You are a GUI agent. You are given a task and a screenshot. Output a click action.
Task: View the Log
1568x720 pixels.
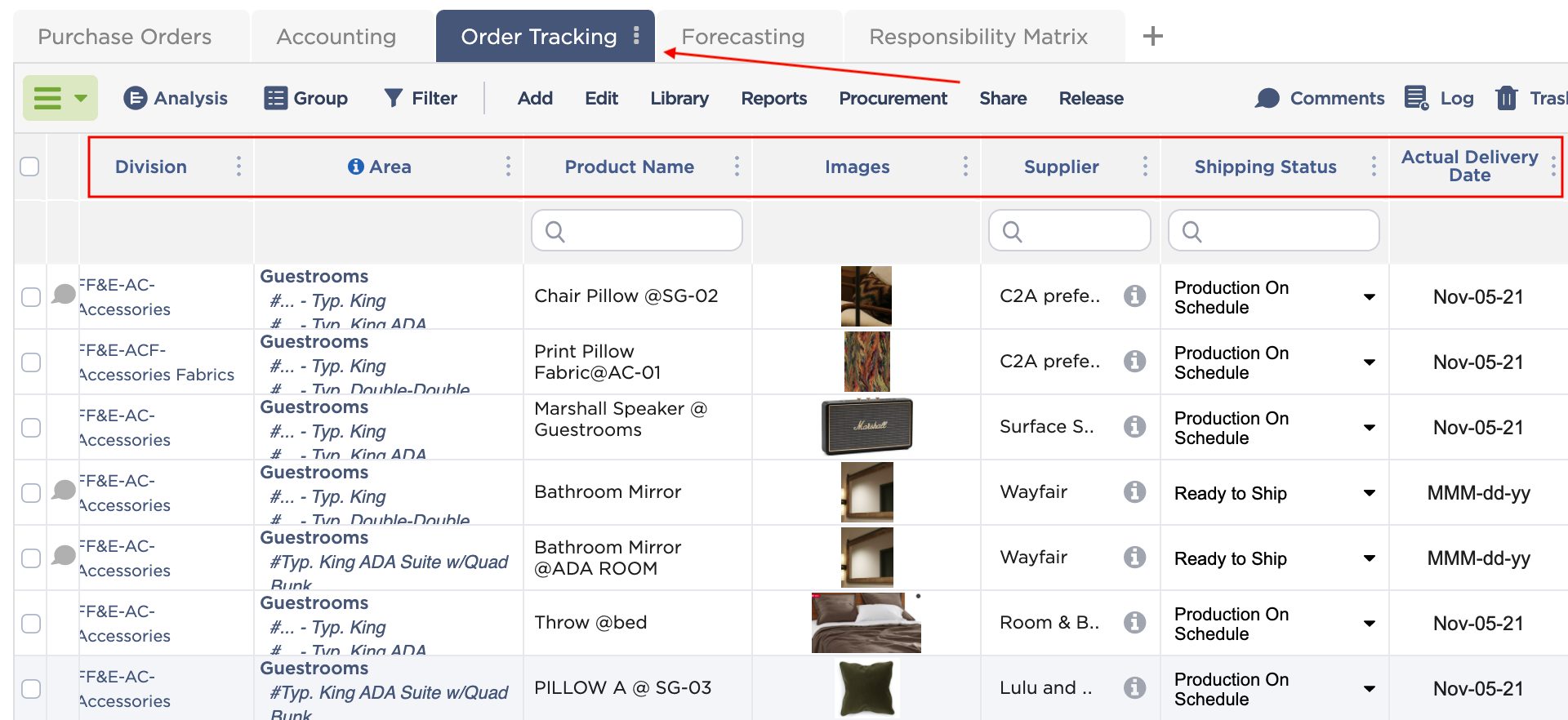(1440, 98)
